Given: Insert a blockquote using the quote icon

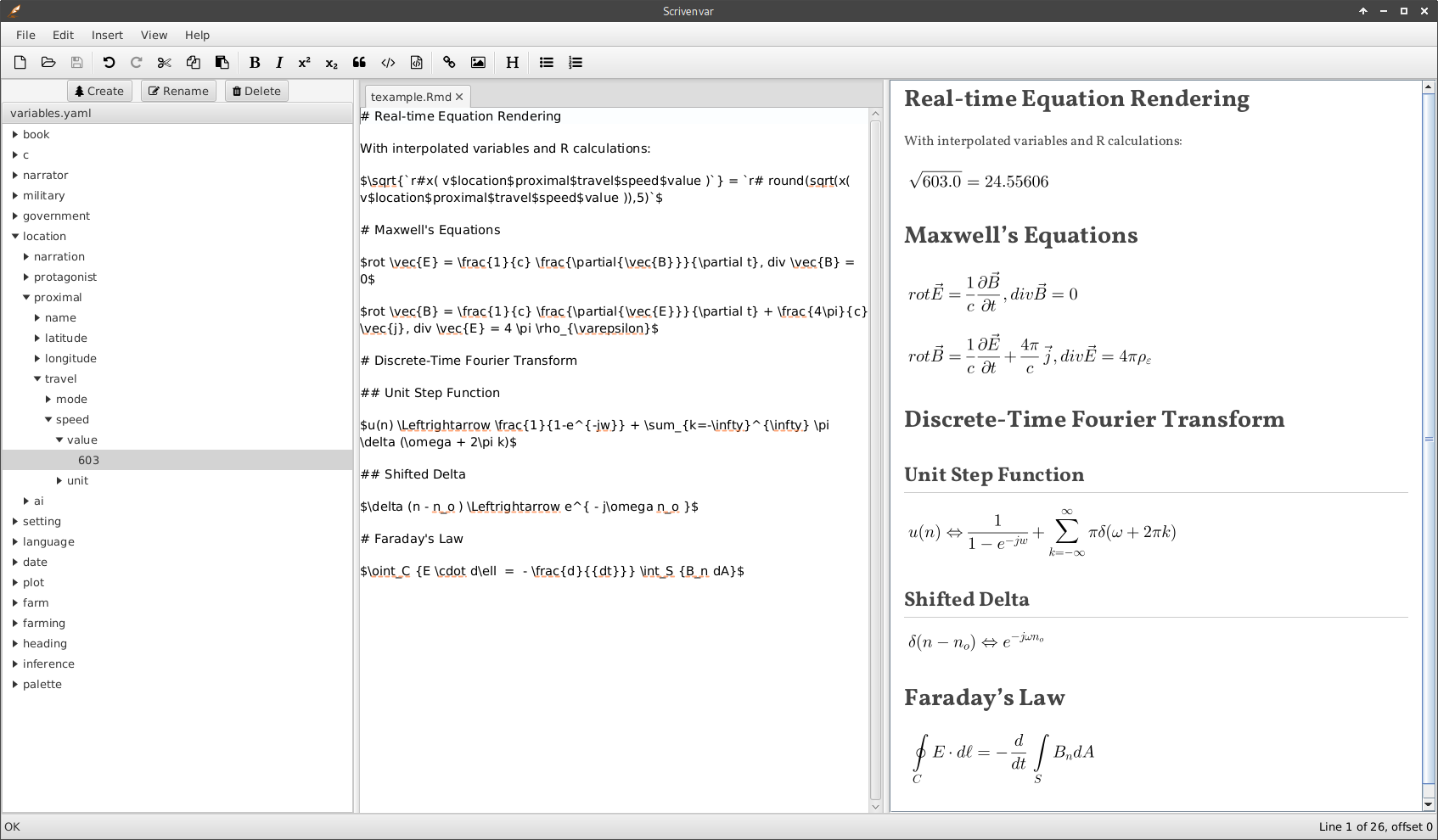Looking at the screenshot, I should click(x=359, y=62).
